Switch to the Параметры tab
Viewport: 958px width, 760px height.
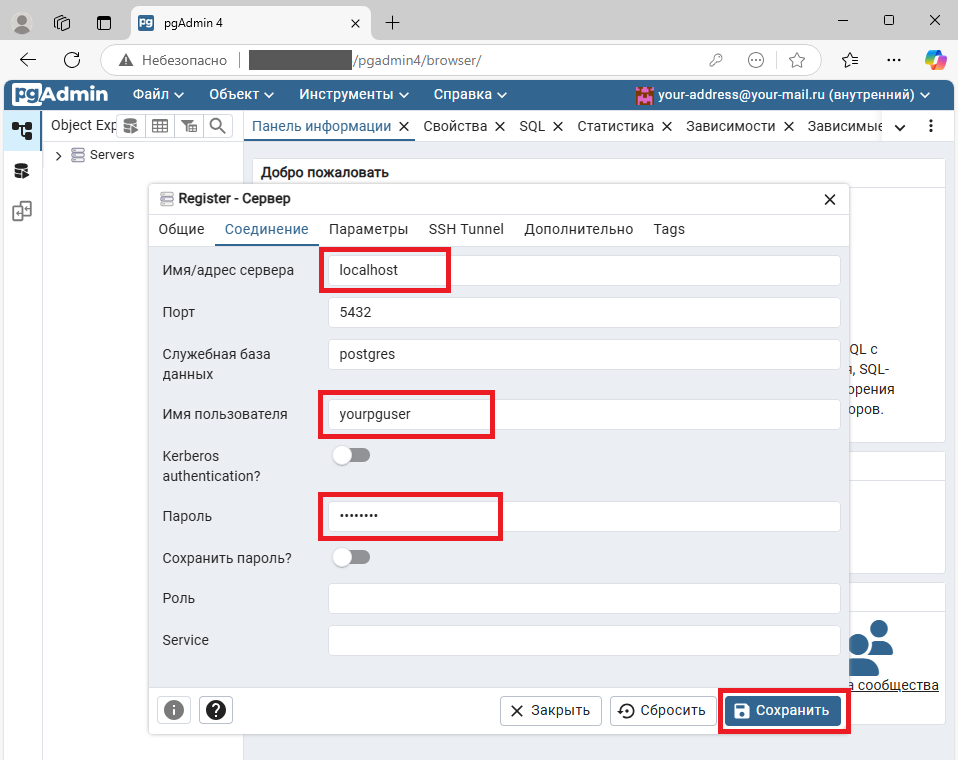(368, 229)
